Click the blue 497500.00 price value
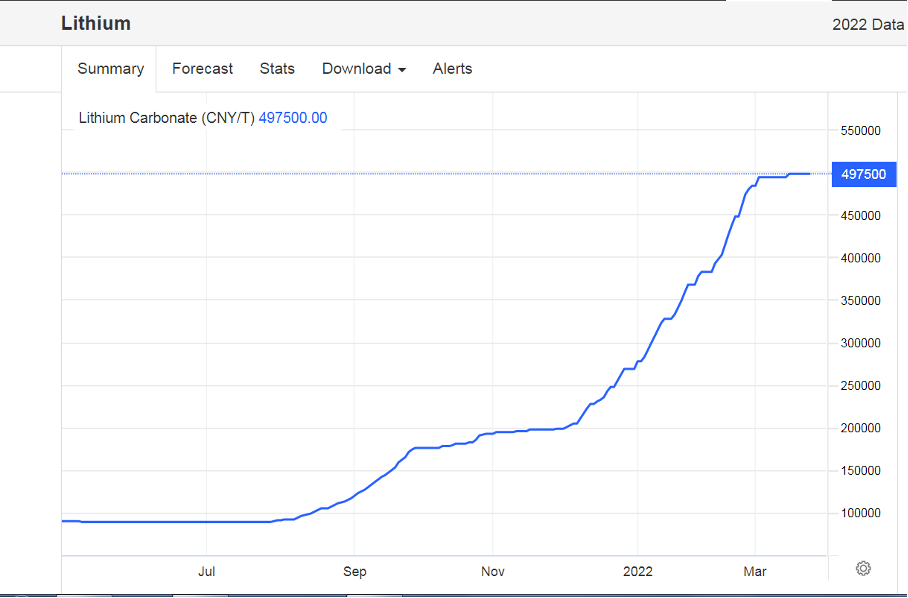 293,118
